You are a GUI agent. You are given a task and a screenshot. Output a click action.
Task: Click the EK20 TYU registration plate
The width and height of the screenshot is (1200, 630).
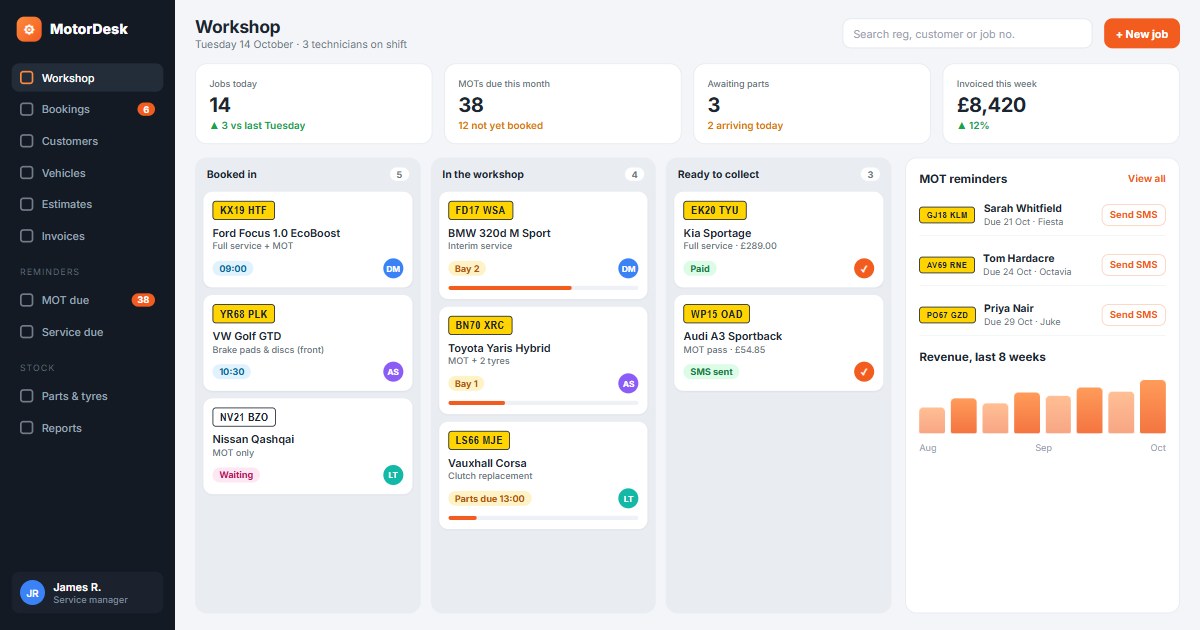coord(715,210)
